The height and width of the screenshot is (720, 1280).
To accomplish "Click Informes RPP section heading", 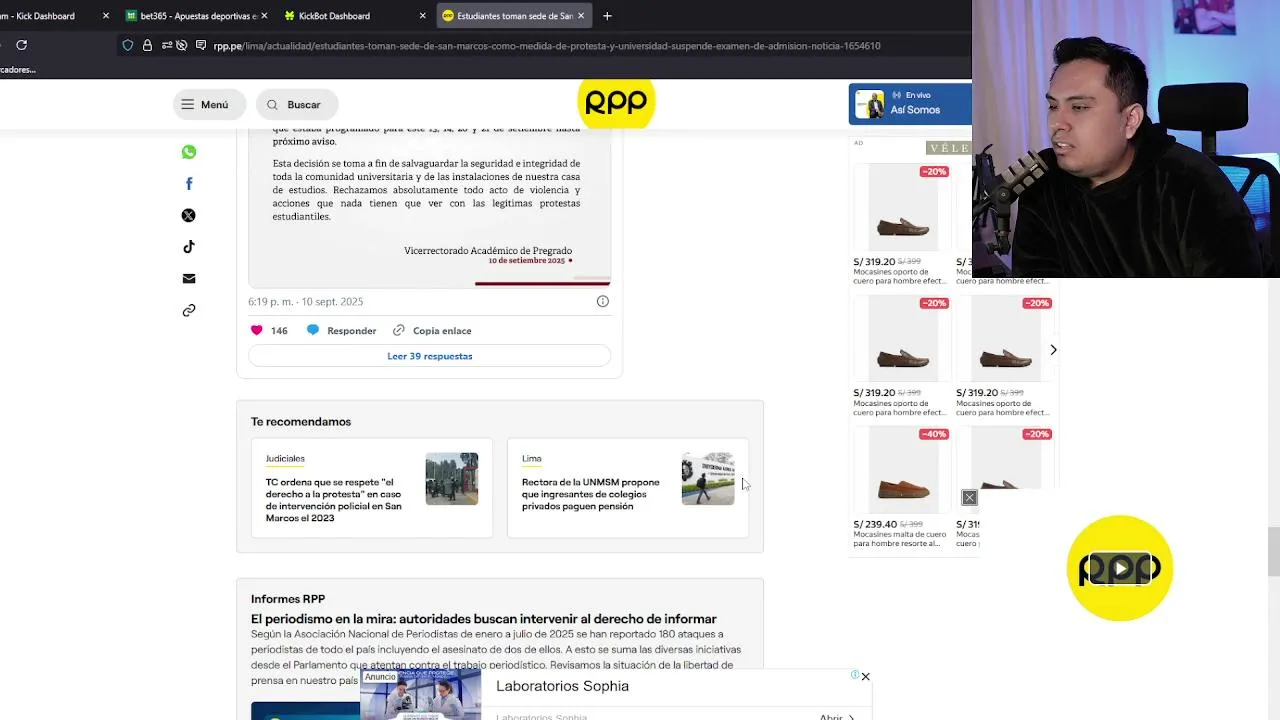I will point(288,599).
